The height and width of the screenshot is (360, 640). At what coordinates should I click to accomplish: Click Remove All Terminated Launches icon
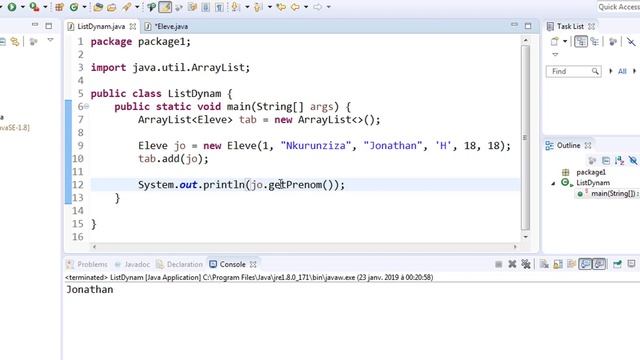526,264
